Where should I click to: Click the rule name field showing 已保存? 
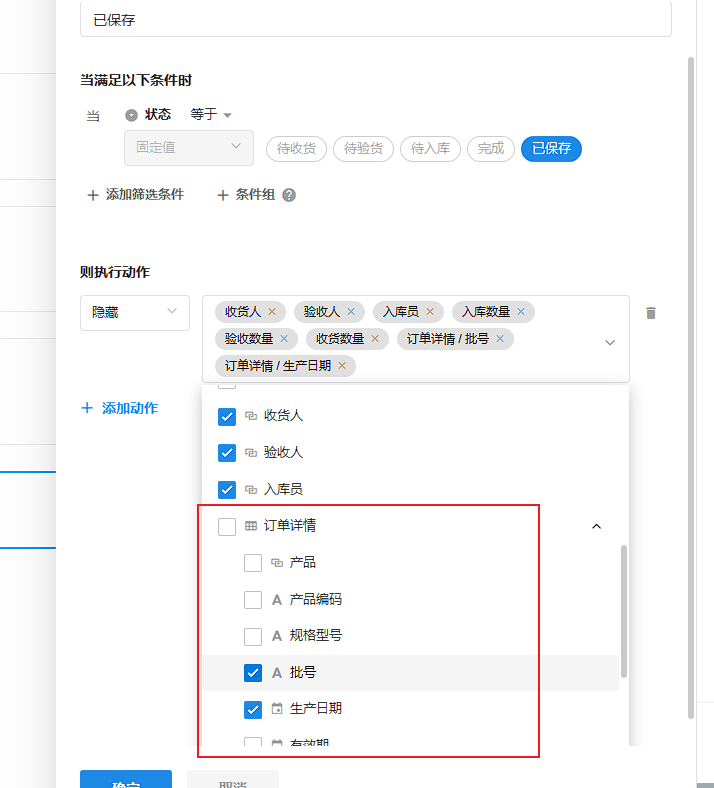[375, 19]
